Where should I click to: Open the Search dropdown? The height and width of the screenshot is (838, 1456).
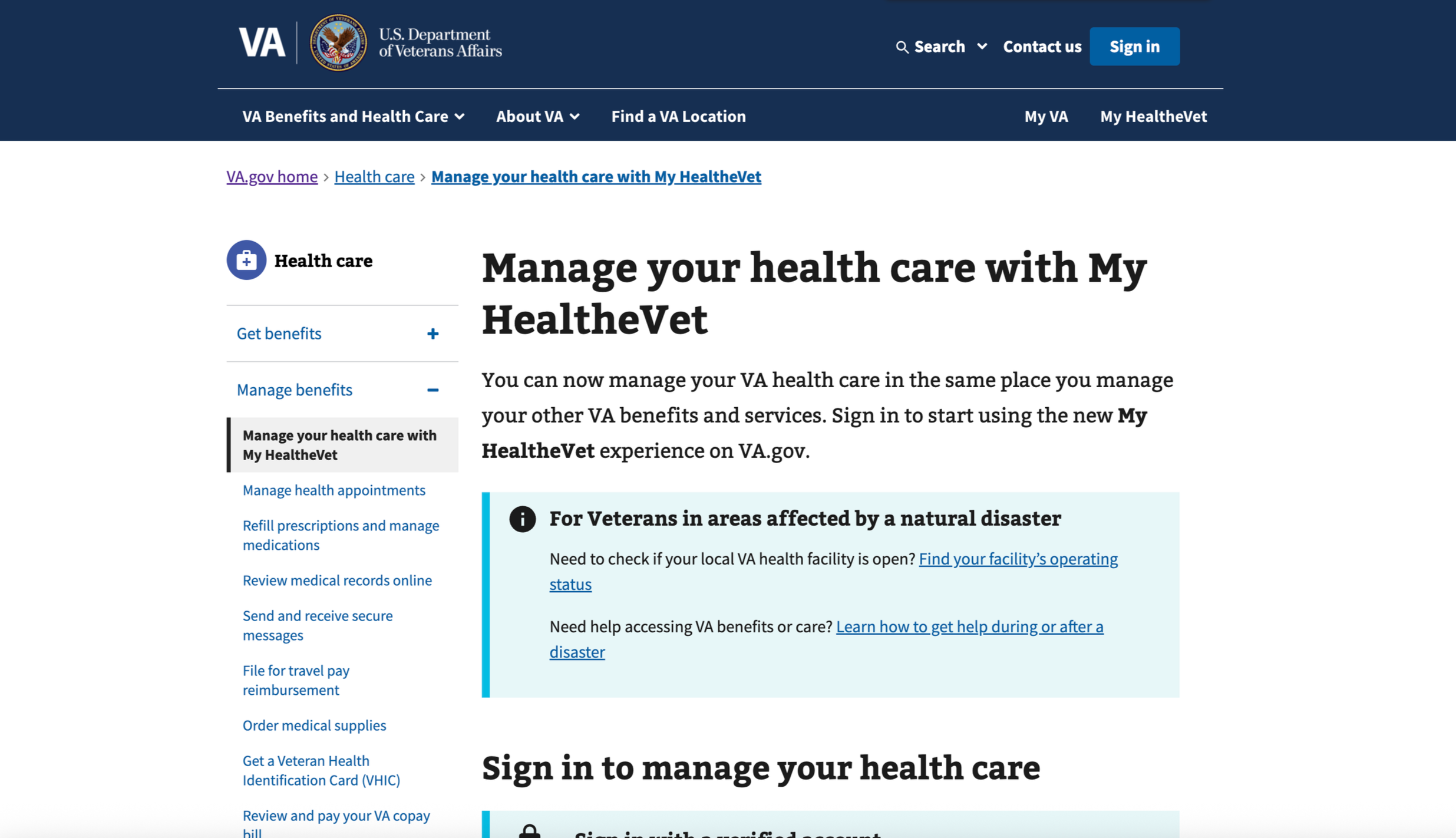940,47
